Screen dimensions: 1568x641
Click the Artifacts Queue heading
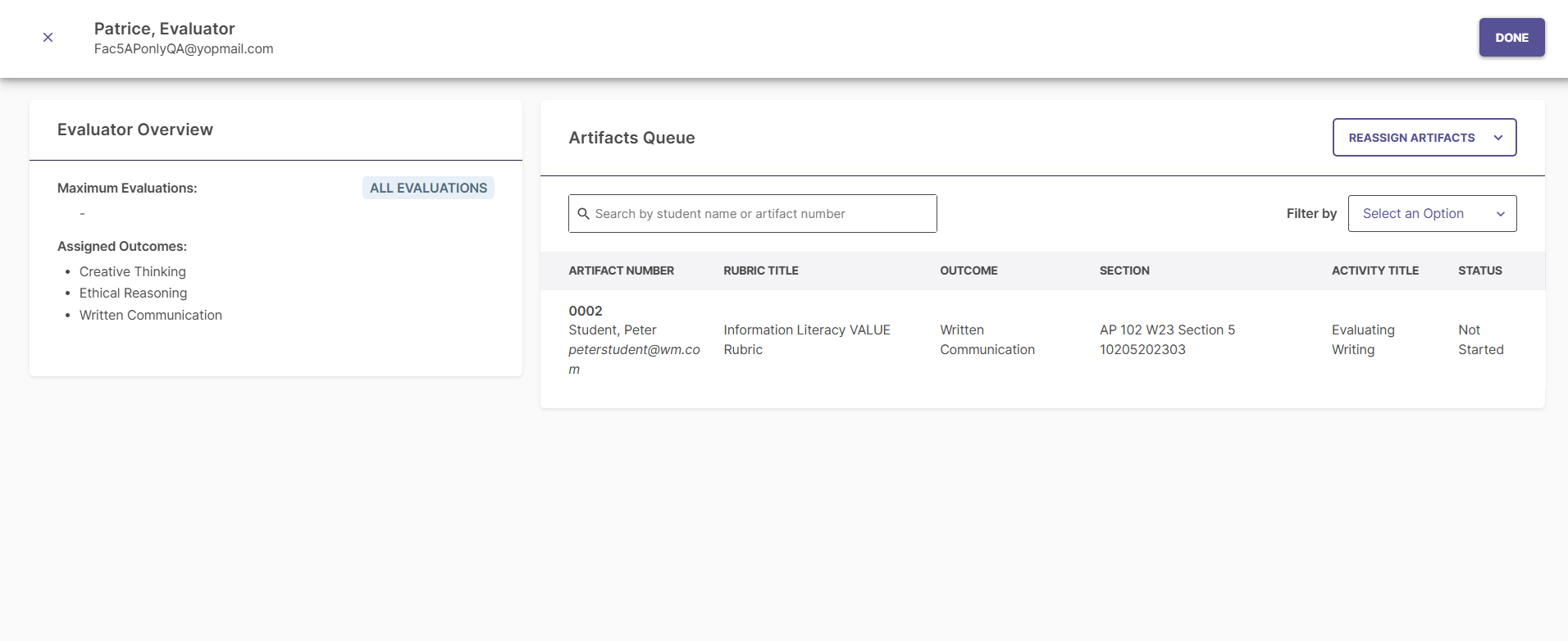point(631,138)
